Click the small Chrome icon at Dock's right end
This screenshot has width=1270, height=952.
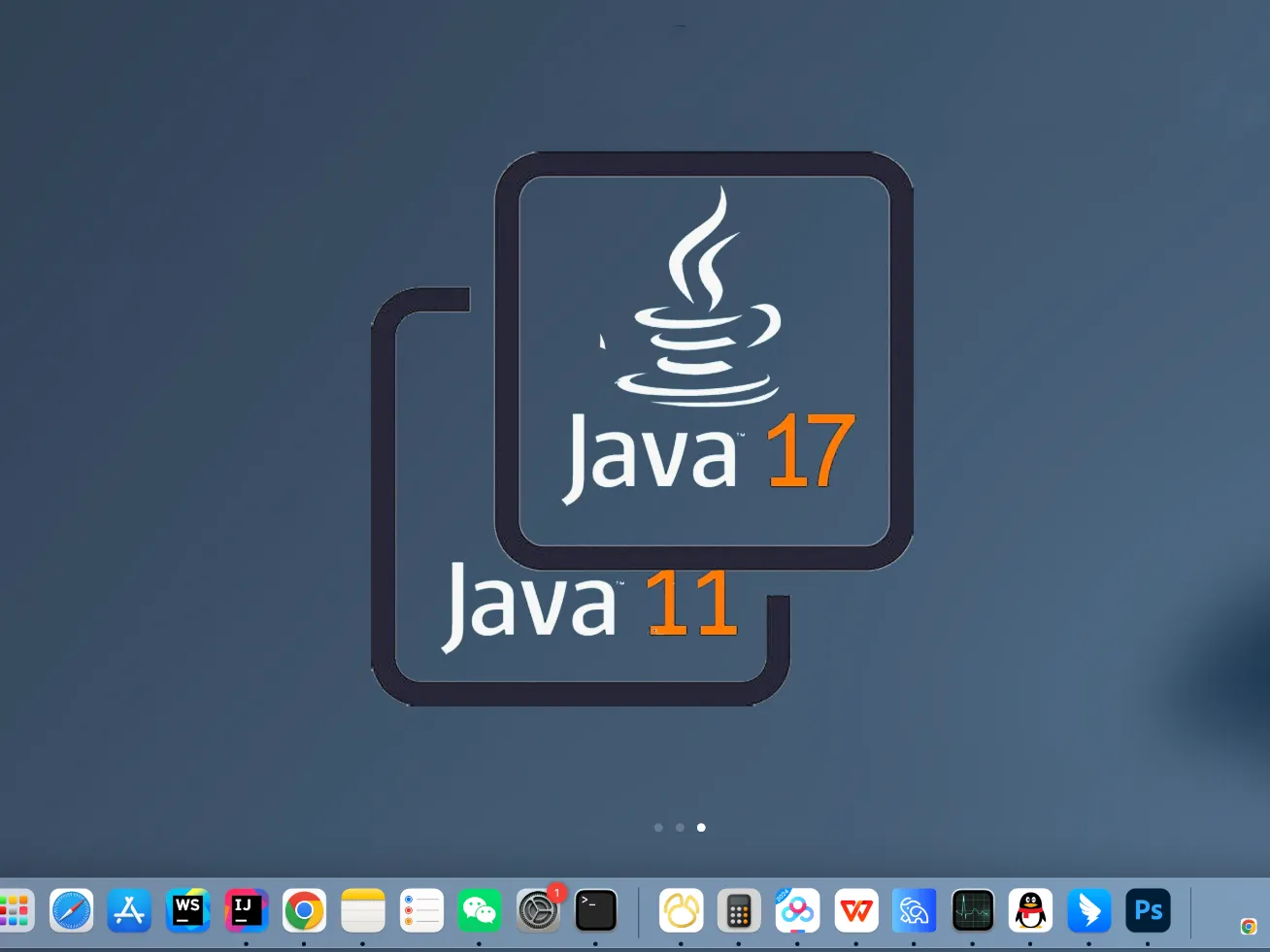point(1249,927)
